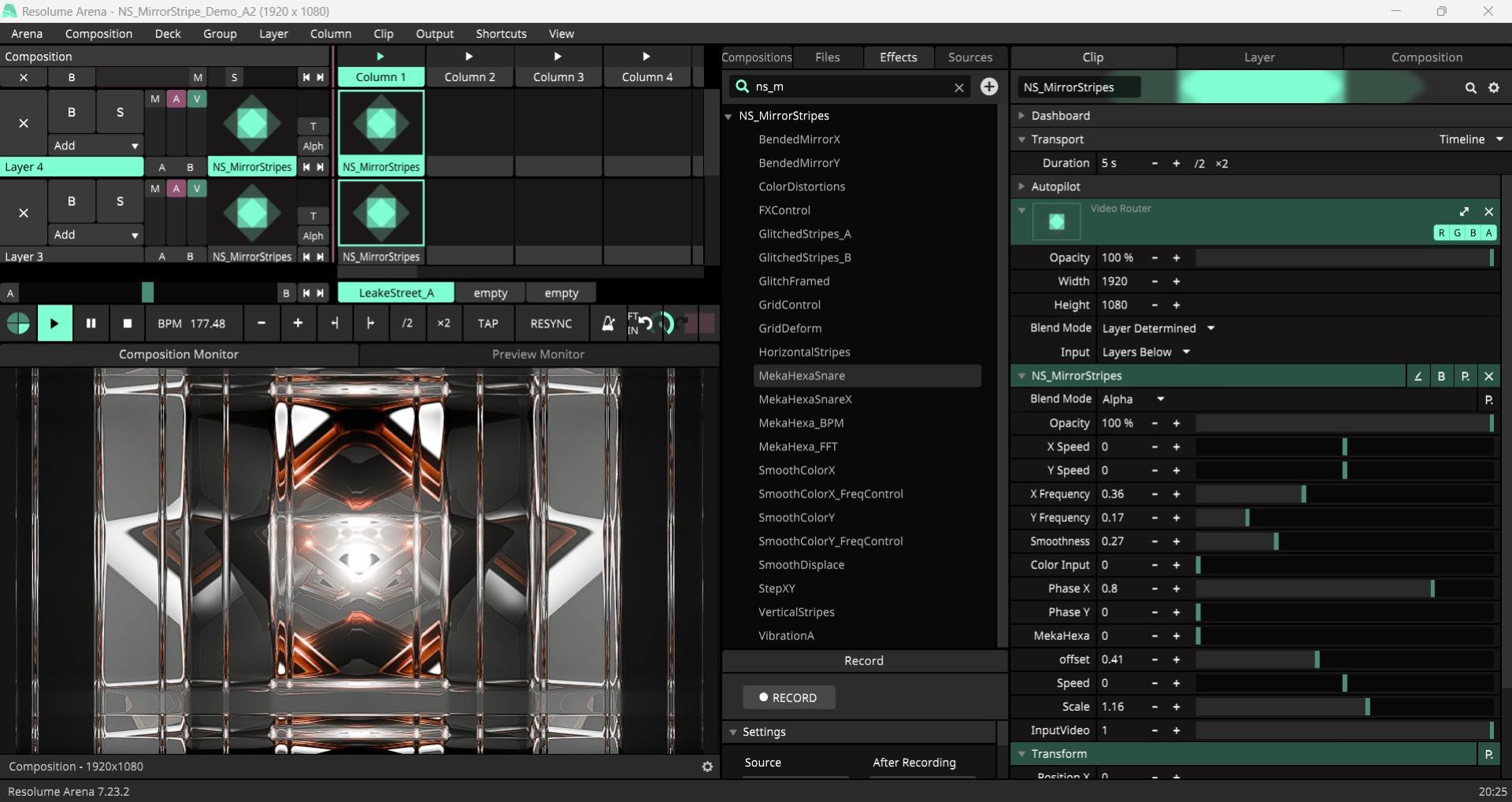Viewport: 1512px width, 802px height.
Task: Click the play button in transport bar
Action: point(54,323)
